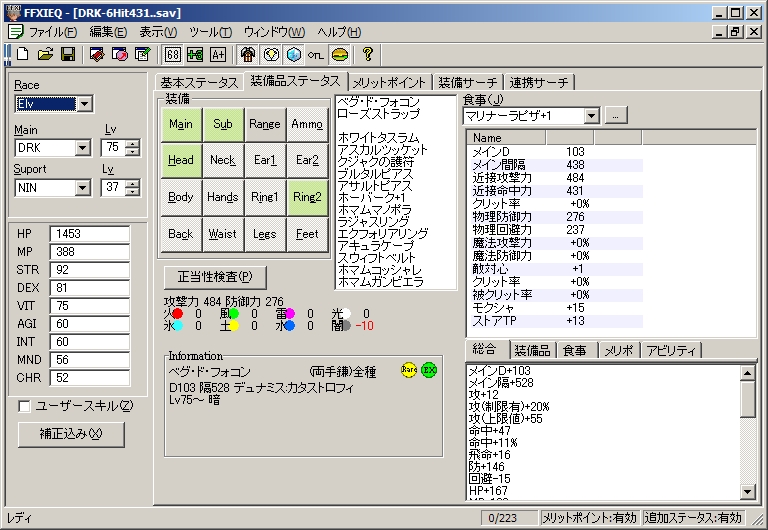The height and width of the screenshot is (530, 768).
Task: Click the 補正込み(X) button
Action: [71, 434]
